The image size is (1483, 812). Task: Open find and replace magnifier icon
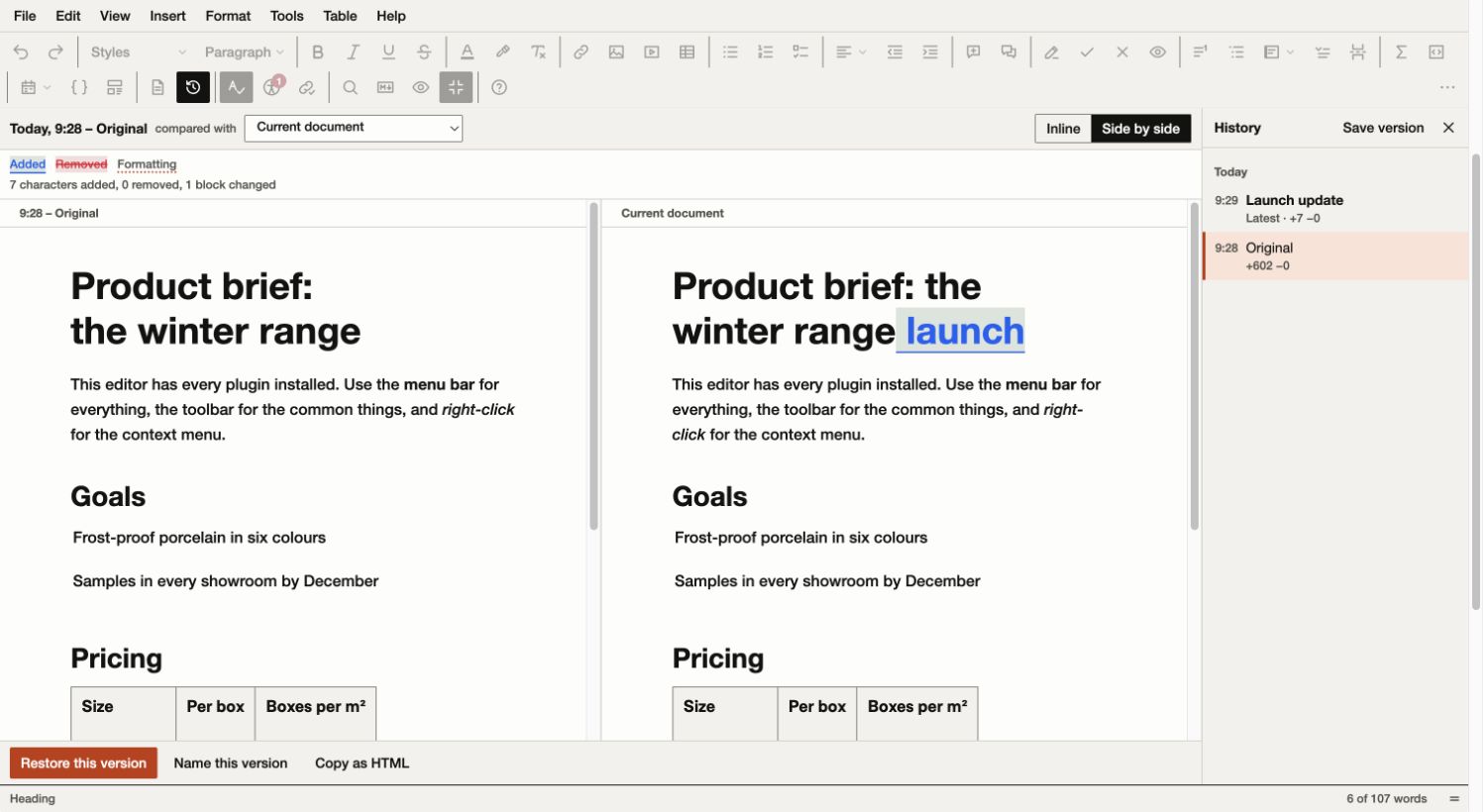(350, 88)
